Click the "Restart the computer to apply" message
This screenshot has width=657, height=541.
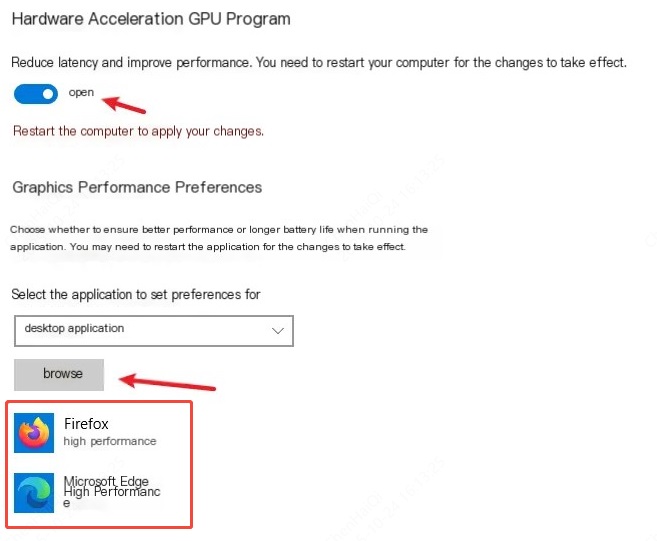(138, 131)
